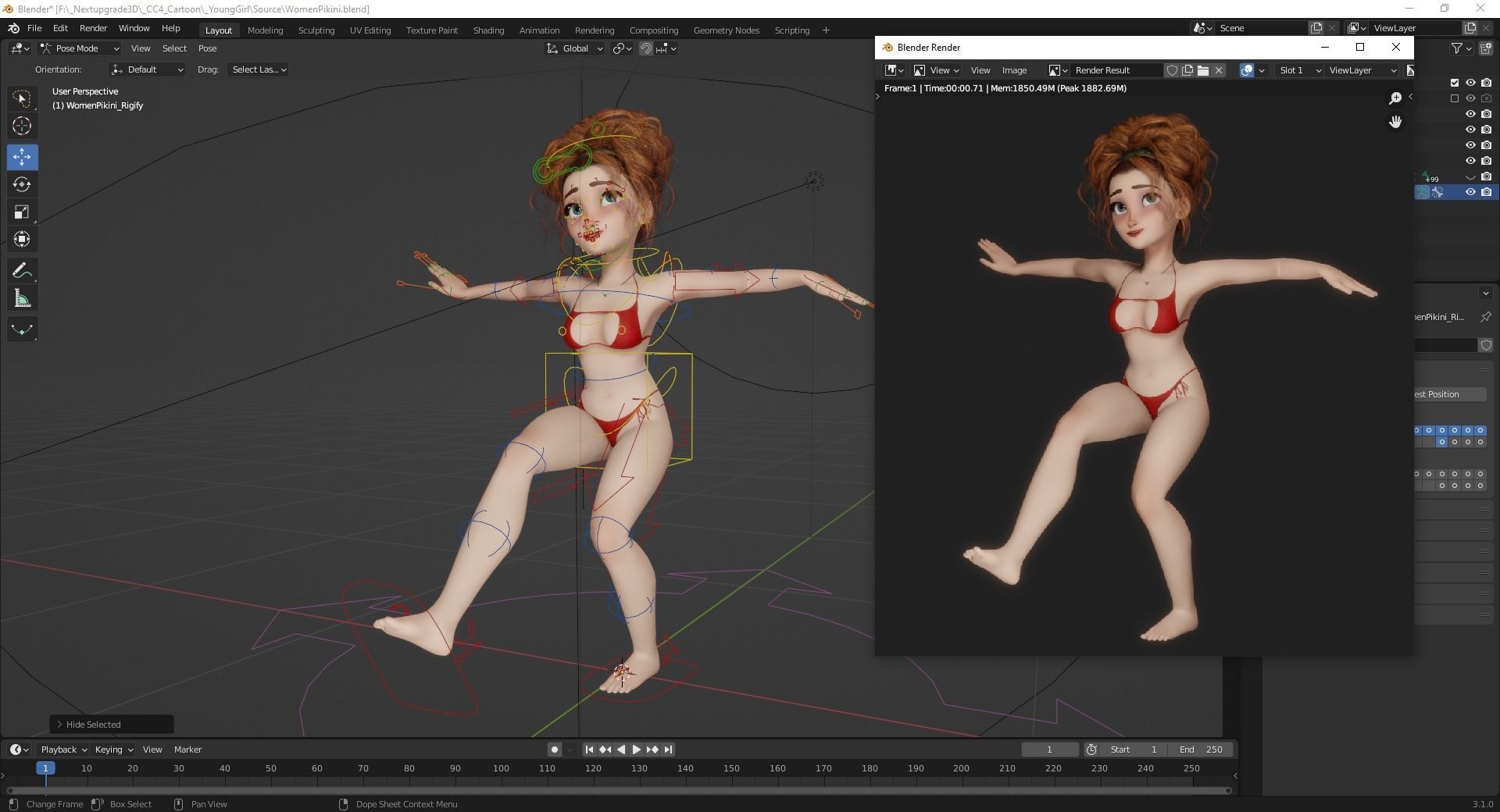Expand the Hide Selected operator panel
The width and height of the screenshot is (1500, 812).
coord(111,725)
